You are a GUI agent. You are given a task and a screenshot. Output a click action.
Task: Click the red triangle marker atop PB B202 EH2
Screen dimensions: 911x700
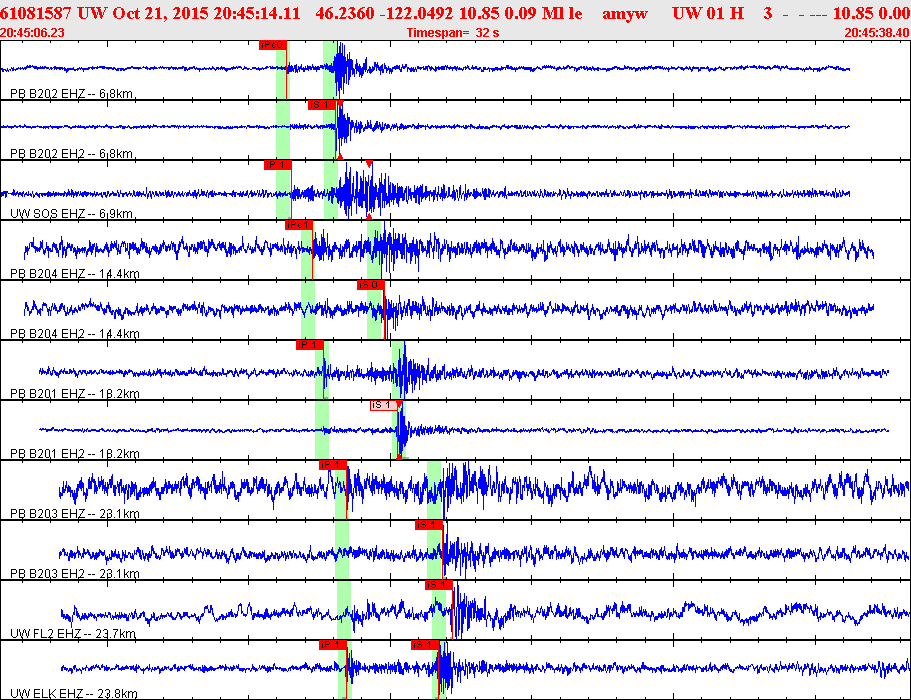340,104
